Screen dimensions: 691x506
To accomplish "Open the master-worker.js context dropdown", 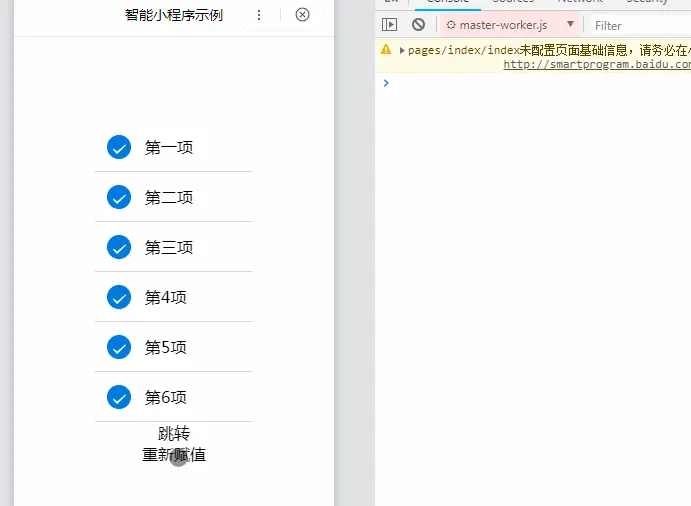I will tap(510, 25).
